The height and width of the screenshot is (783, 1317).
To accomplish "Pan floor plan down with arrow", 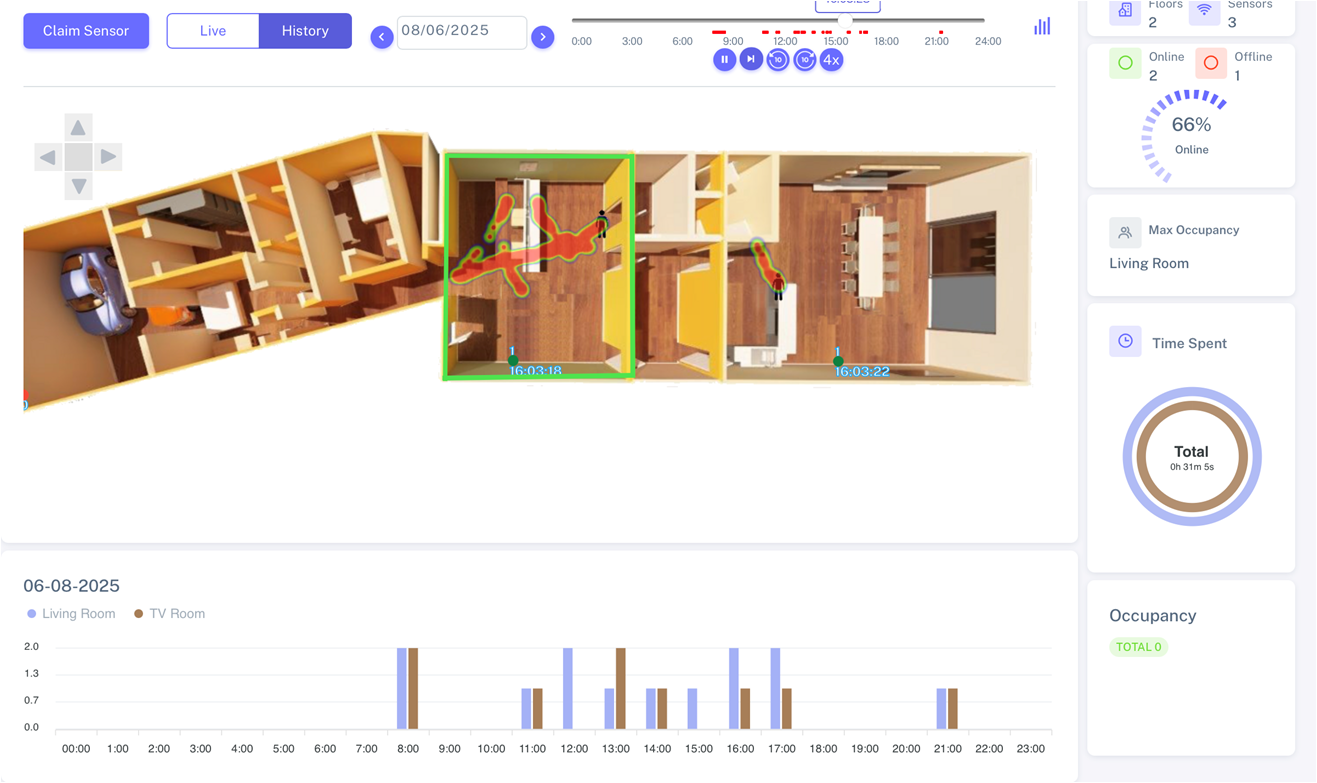I will [78, 186].
